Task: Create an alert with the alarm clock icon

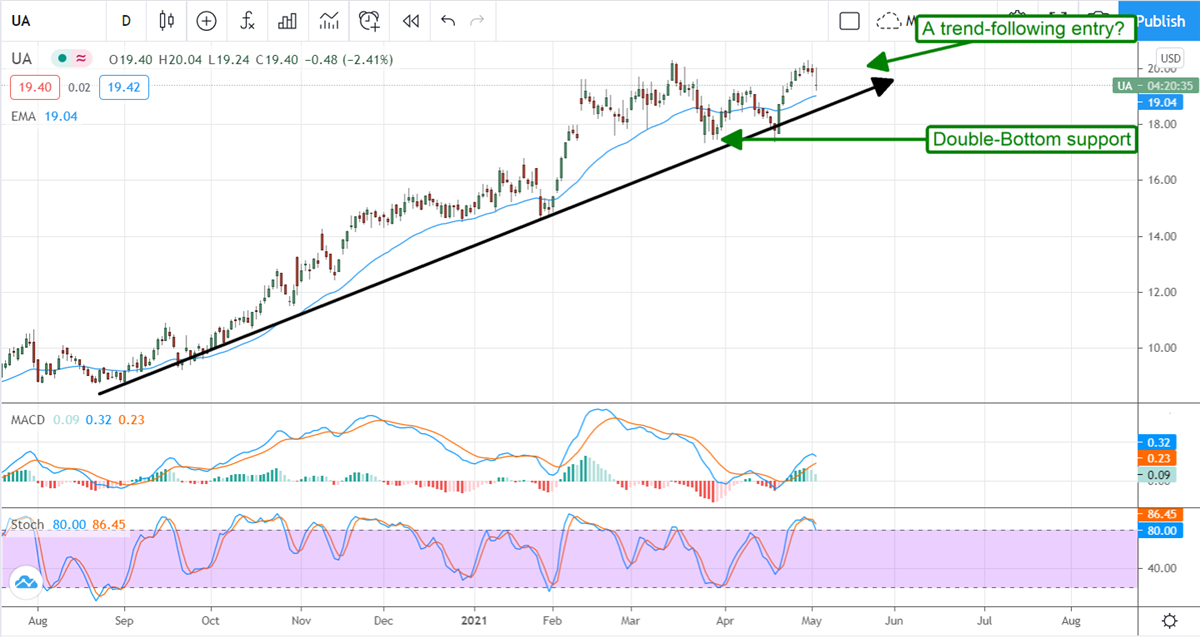Action: click(x=370, y=21)
